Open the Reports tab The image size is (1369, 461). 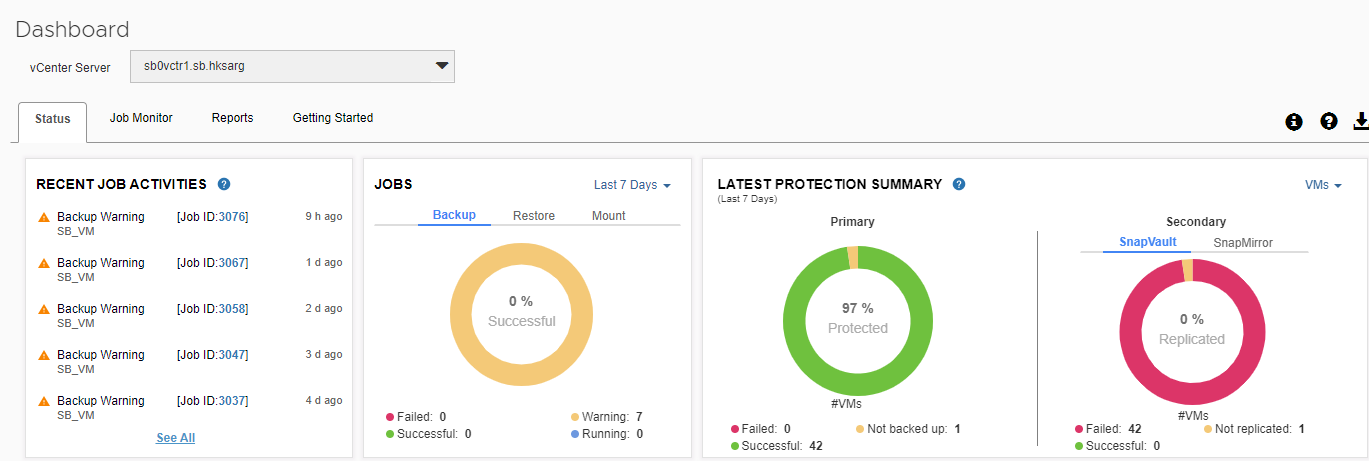tap(232, 118)
